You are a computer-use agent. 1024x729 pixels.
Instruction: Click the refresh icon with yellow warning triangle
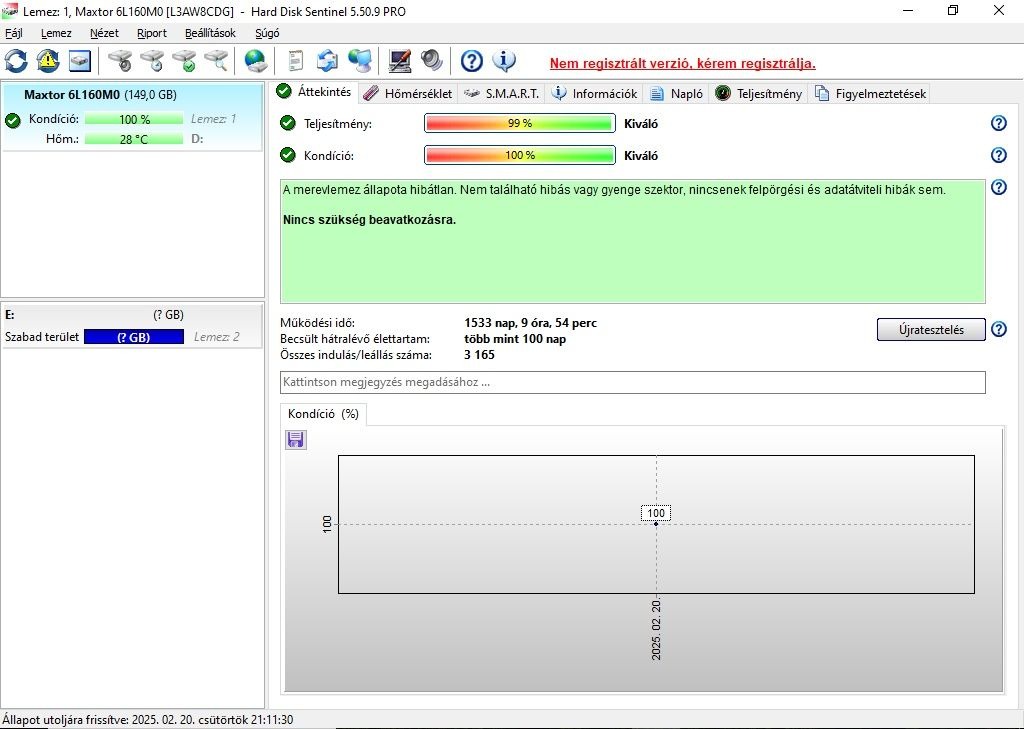tap(48, 61)
